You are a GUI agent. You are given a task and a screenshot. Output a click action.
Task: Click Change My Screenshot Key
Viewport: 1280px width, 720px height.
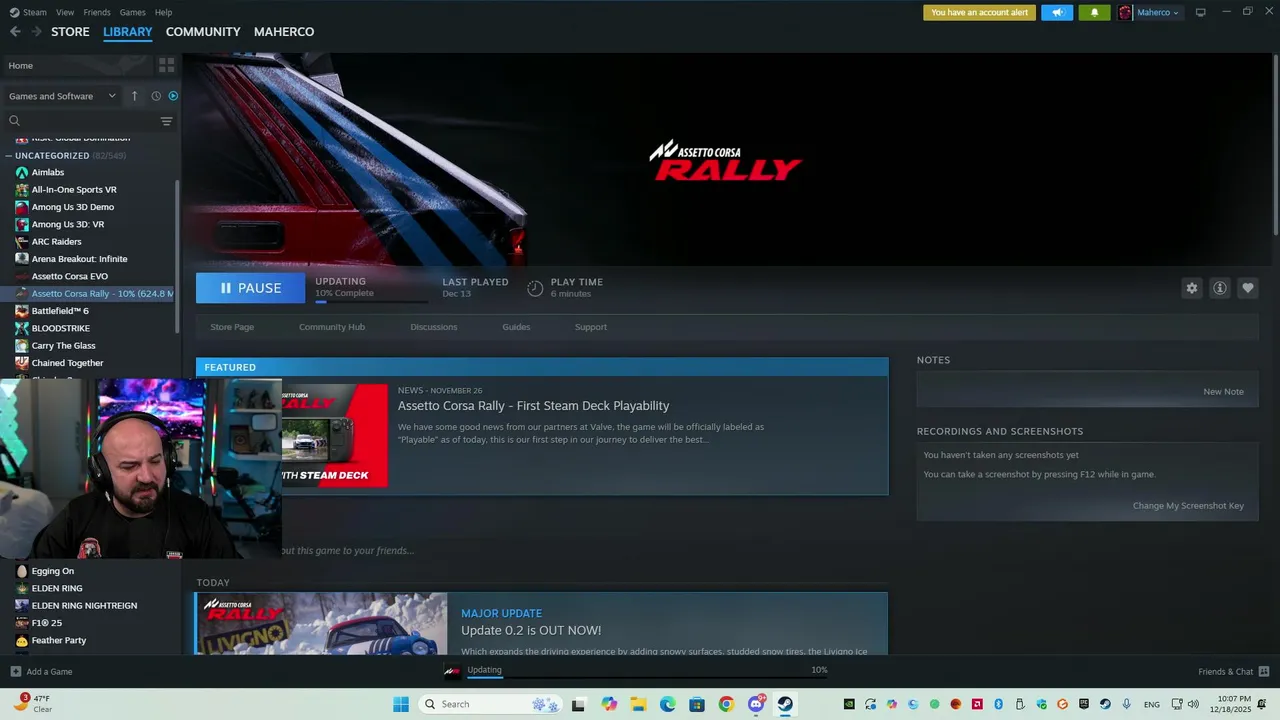(x=1188, y=506)
